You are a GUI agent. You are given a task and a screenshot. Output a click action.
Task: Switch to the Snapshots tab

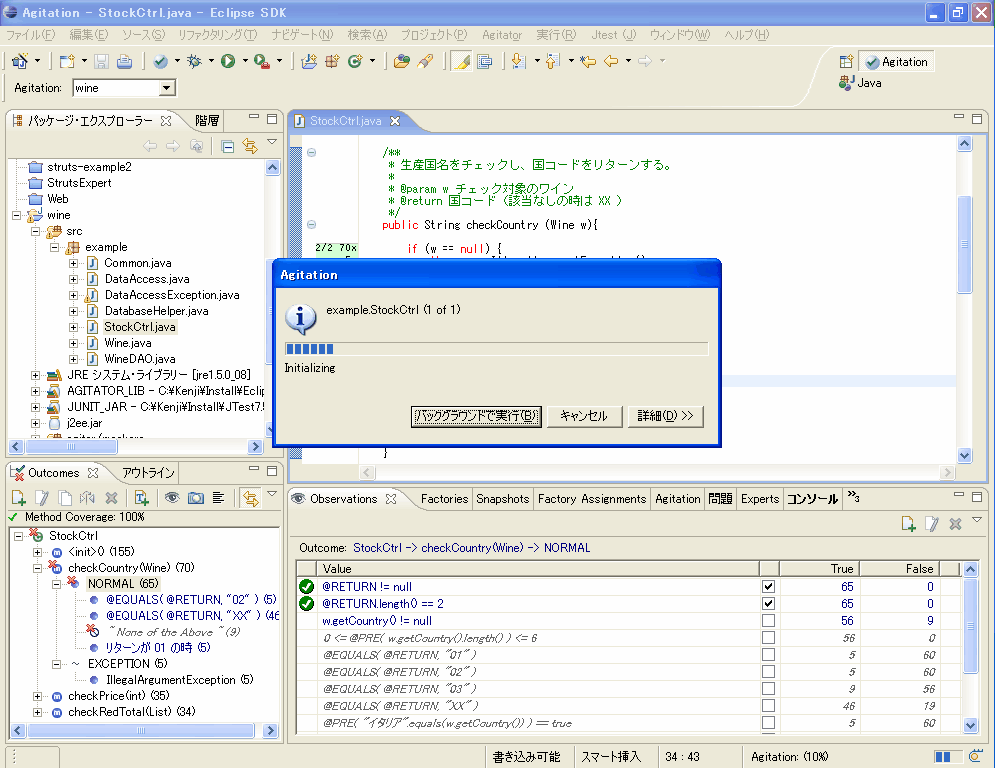[x=503, y=499]
